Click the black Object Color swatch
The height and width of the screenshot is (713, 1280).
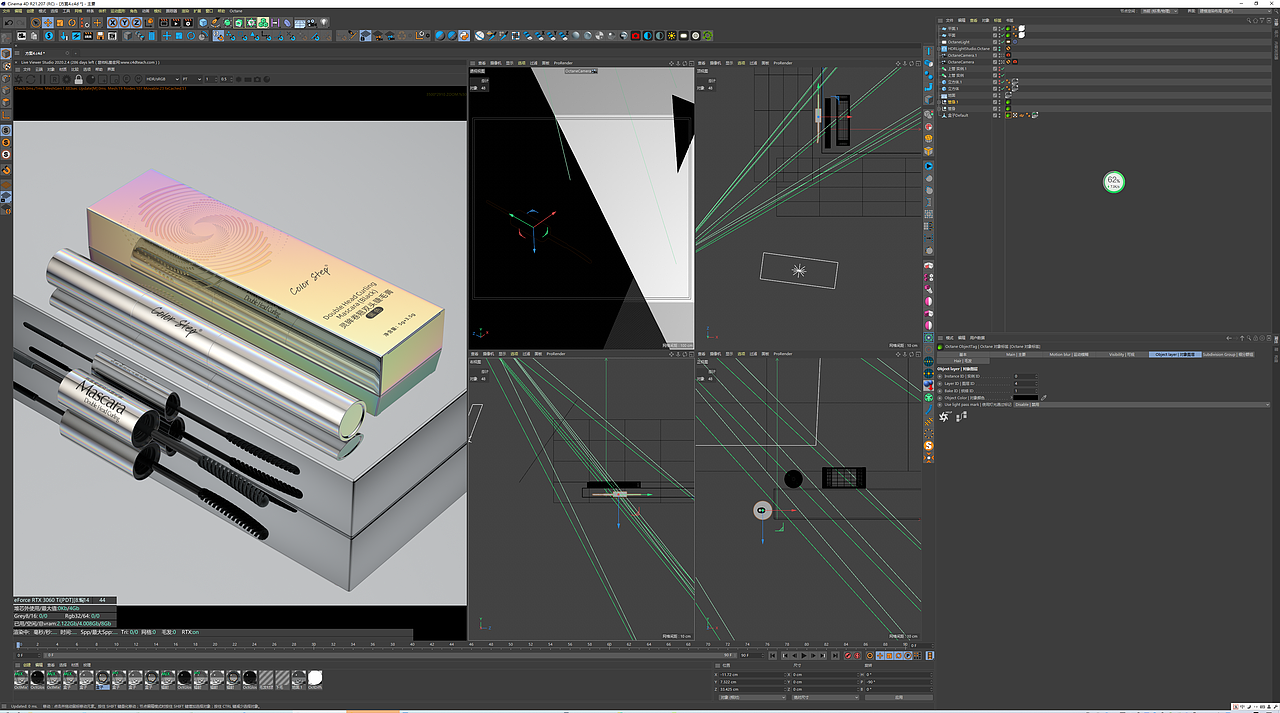pos(1026,398)
